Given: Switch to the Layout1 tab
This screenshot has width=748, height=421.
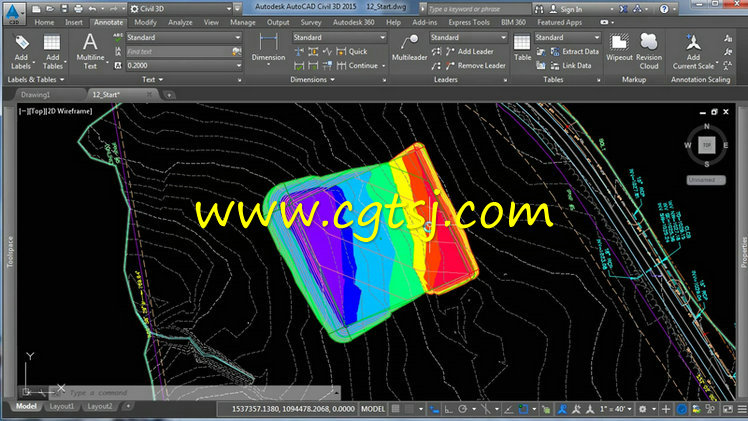Looking at the screenshot, I should 62,406.
